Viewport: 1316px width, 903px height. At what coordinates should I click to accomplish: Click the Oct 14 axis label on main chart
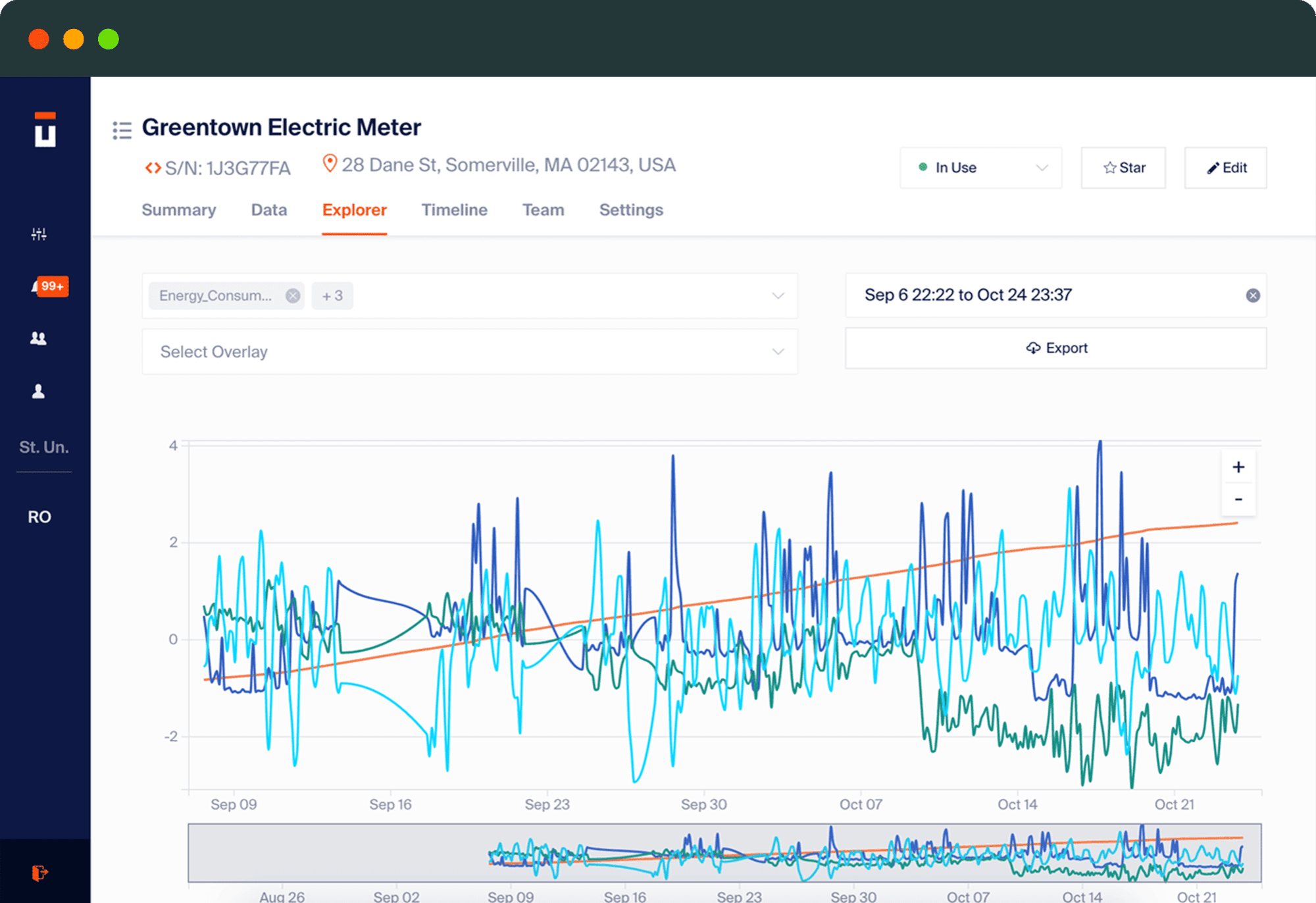1017,804
